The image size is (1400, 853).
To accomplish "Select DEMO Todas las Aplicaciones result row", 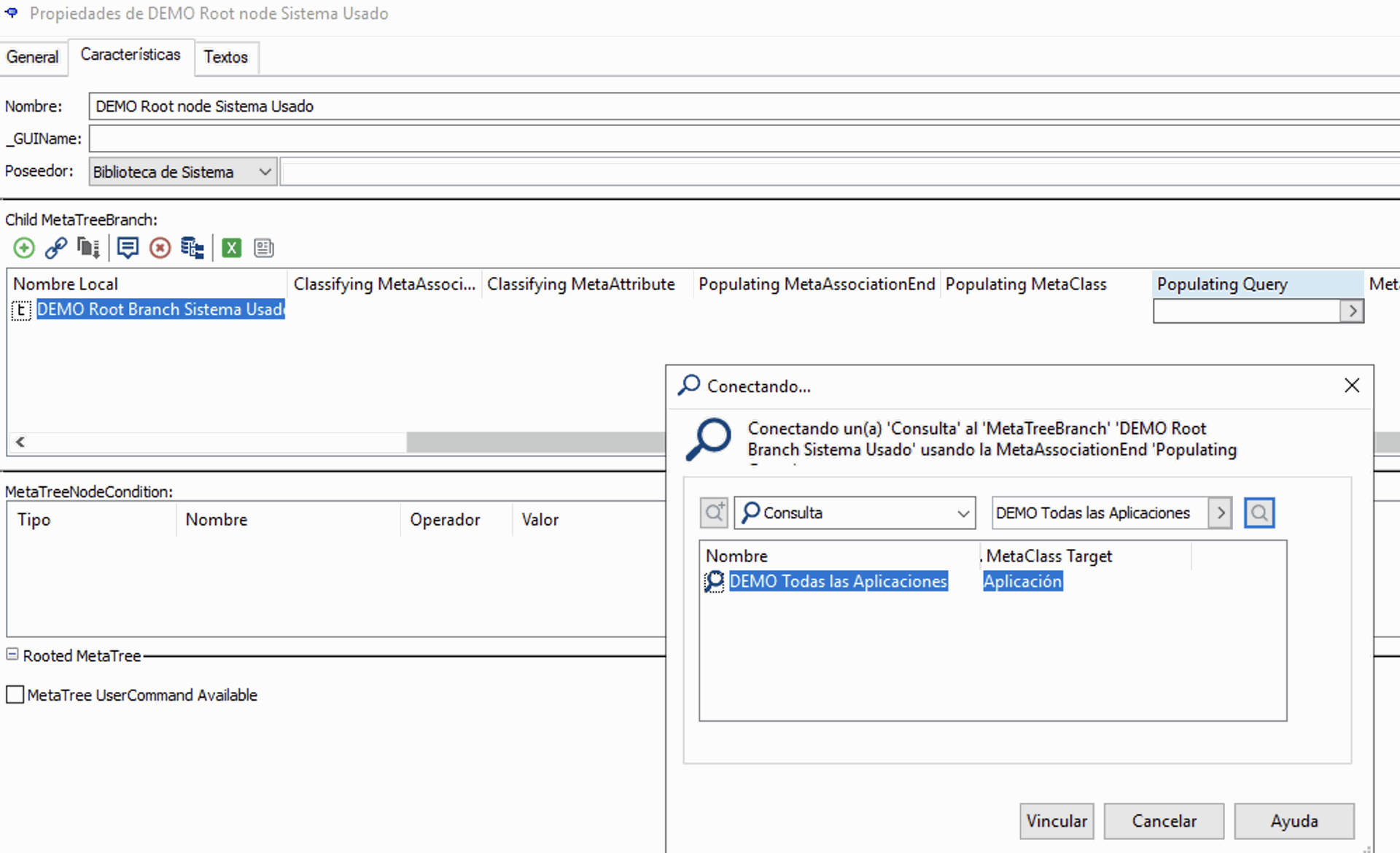I will click(838, 581).
